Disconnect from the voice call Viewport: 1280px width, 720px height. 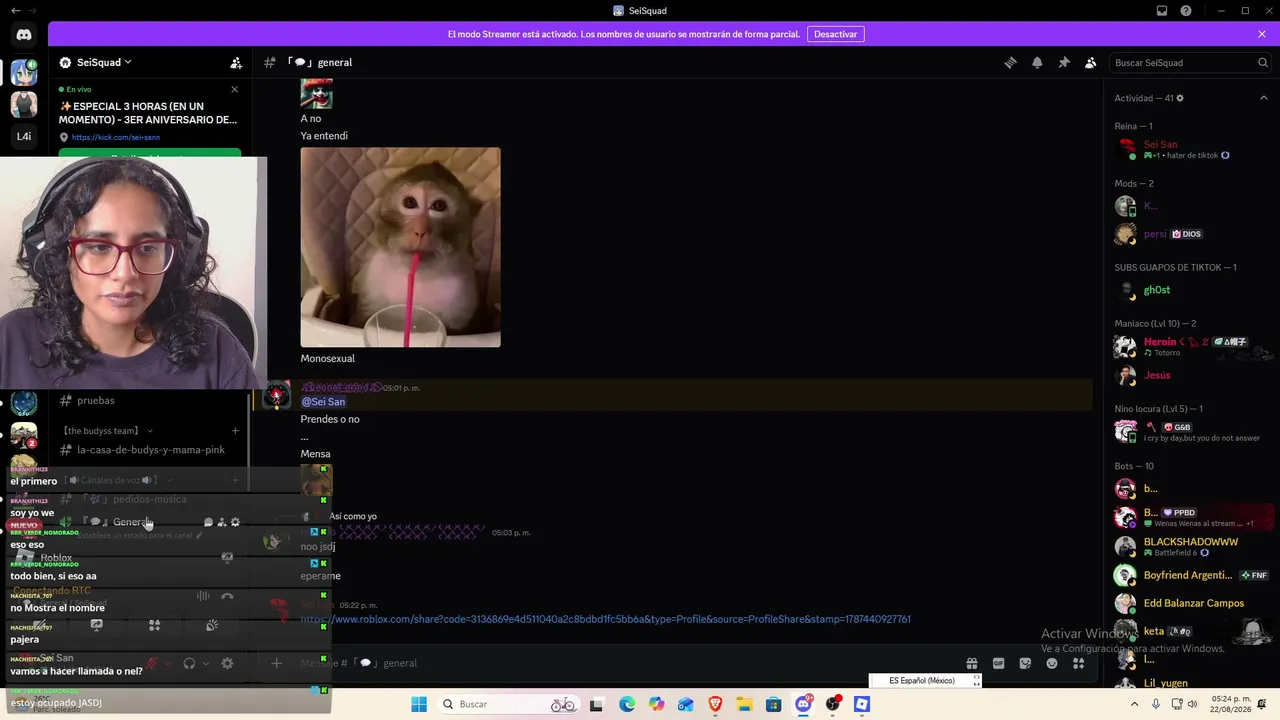pos(227,597)
